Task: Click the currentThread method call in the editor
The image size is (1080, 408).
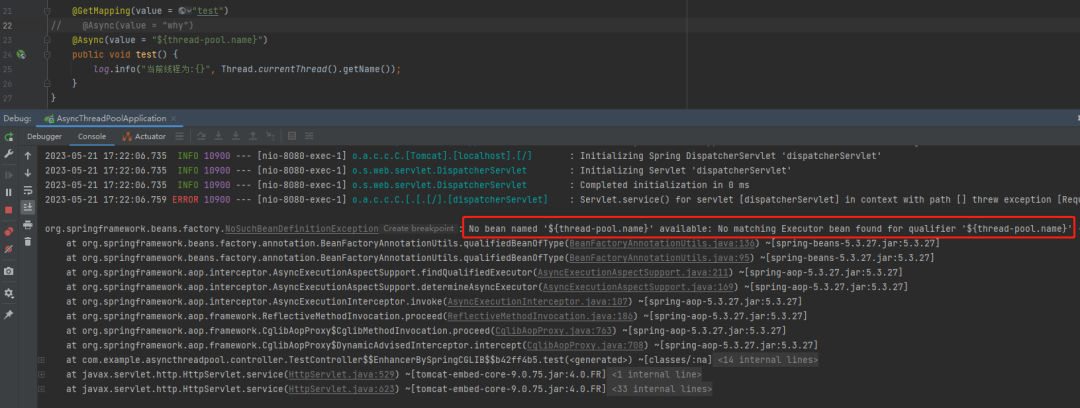Action: pos(291,70)
